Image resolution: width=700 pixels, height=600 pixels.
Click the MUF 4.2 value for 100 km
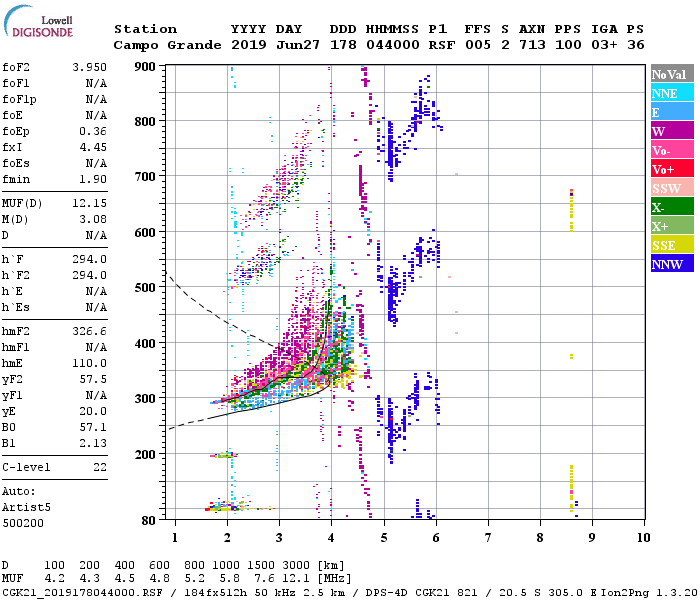54,579
